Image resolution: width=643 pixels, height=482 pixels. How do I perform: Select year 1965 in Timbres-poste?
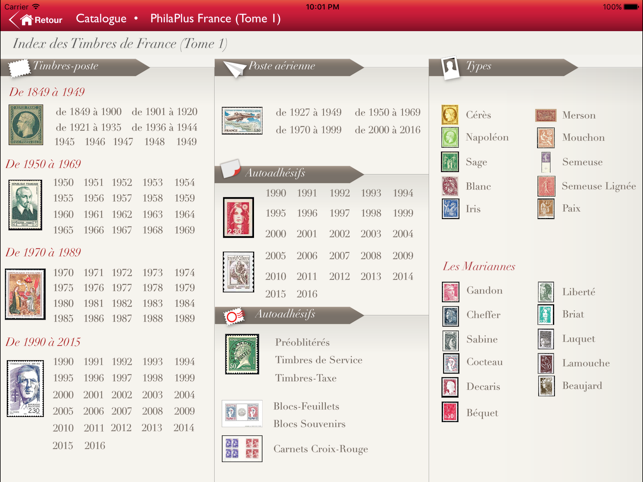[x=64, y=230]
